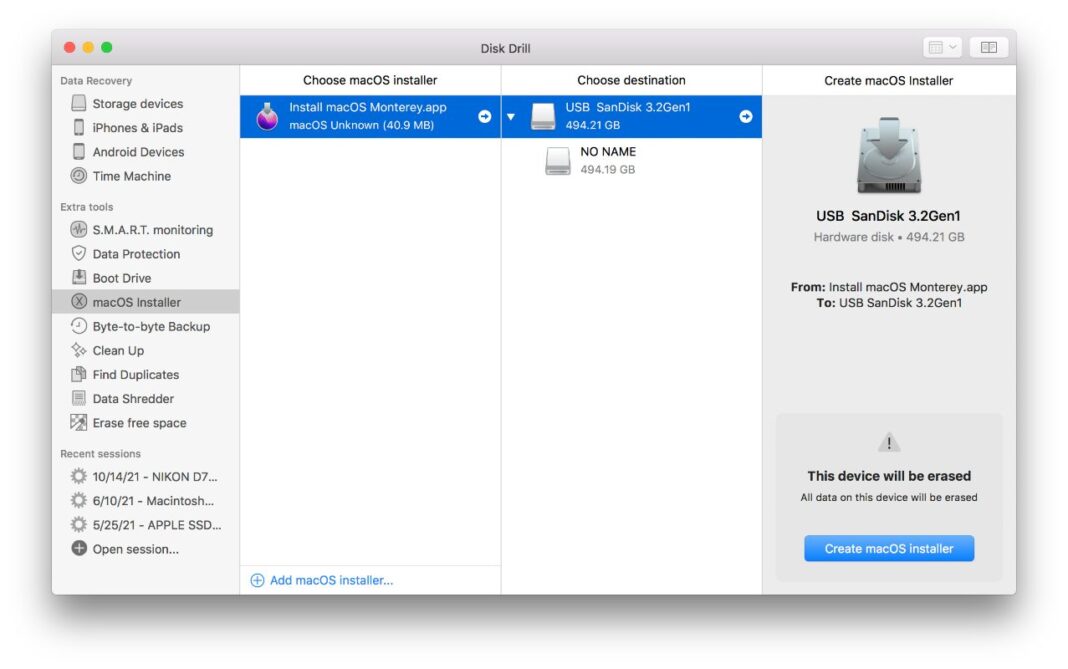Click the Create macOS installer button
1068x669 pixels.
[888, 548]
